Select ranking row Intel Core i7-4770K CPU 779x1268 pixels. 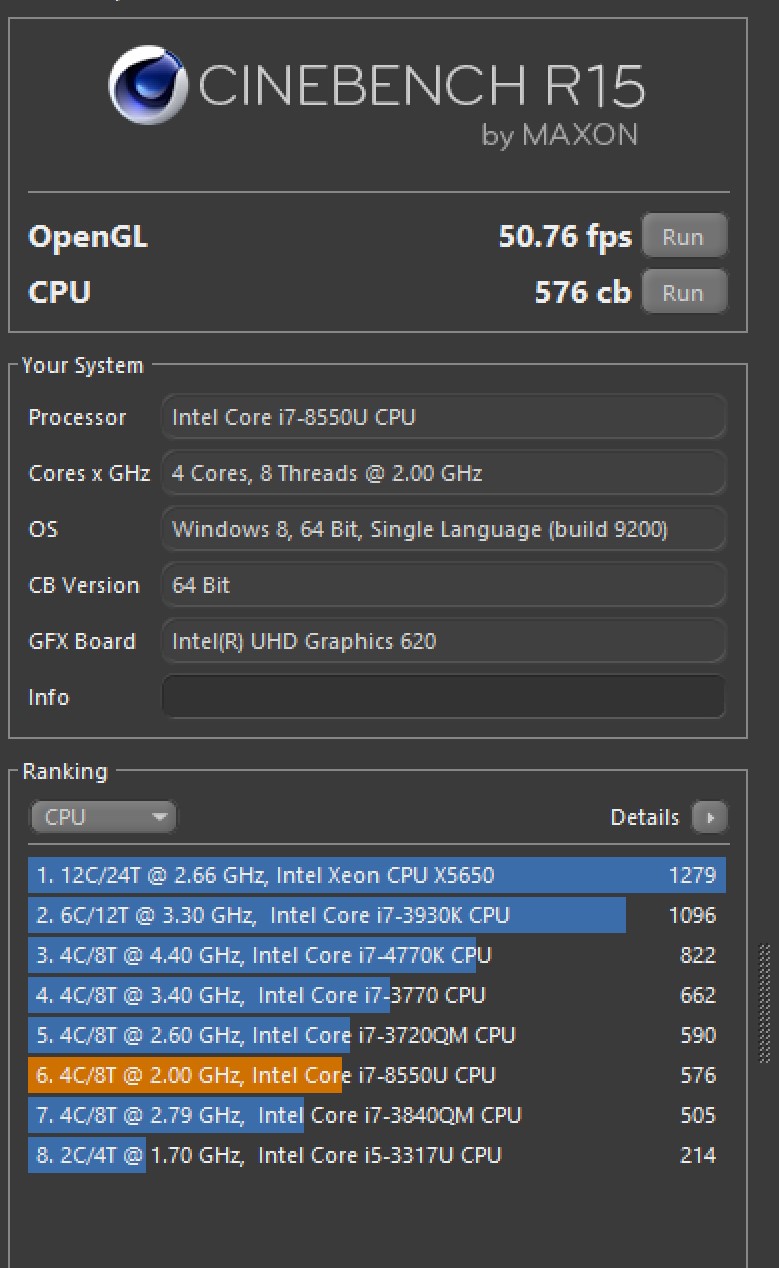[377, 955]
